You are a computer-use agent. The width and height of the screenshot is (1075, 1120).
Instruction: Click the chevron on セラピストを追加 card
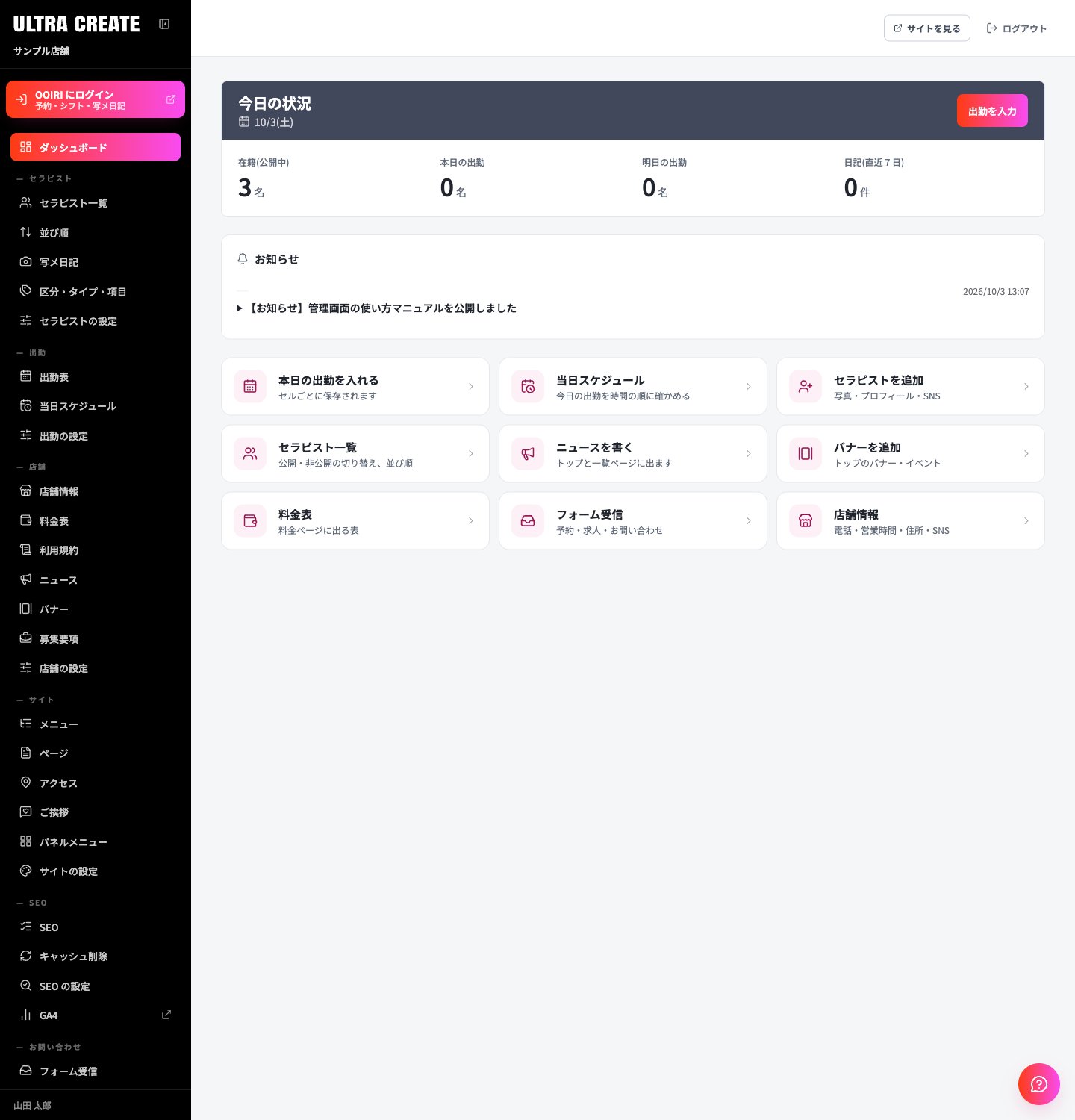click(1026, 386)
